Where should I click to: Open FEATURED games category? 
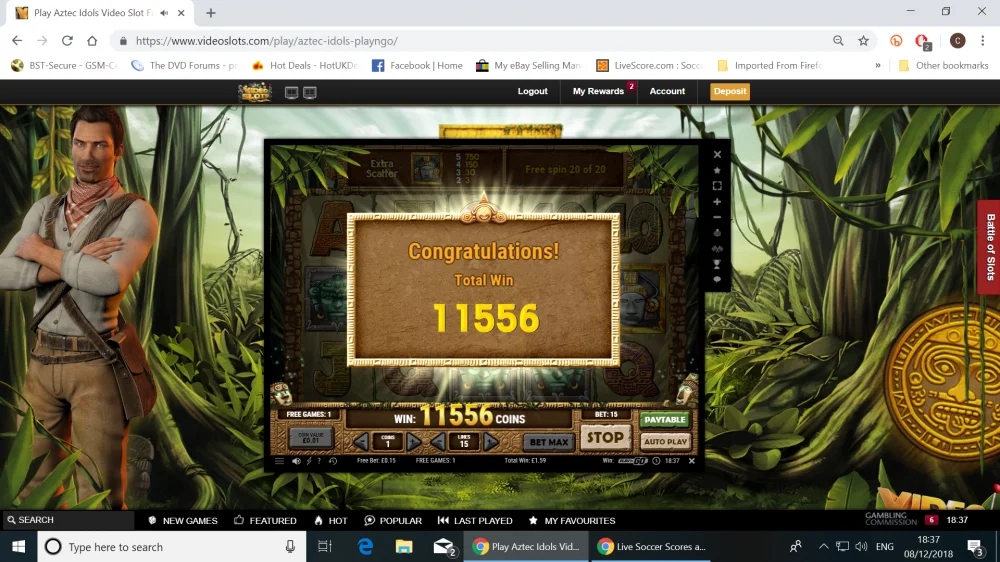265,521
